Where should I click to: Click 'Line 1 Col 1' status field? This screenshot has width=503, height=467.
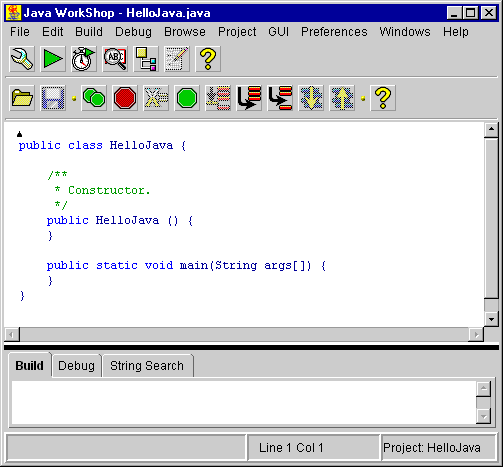tap(314, 448)
